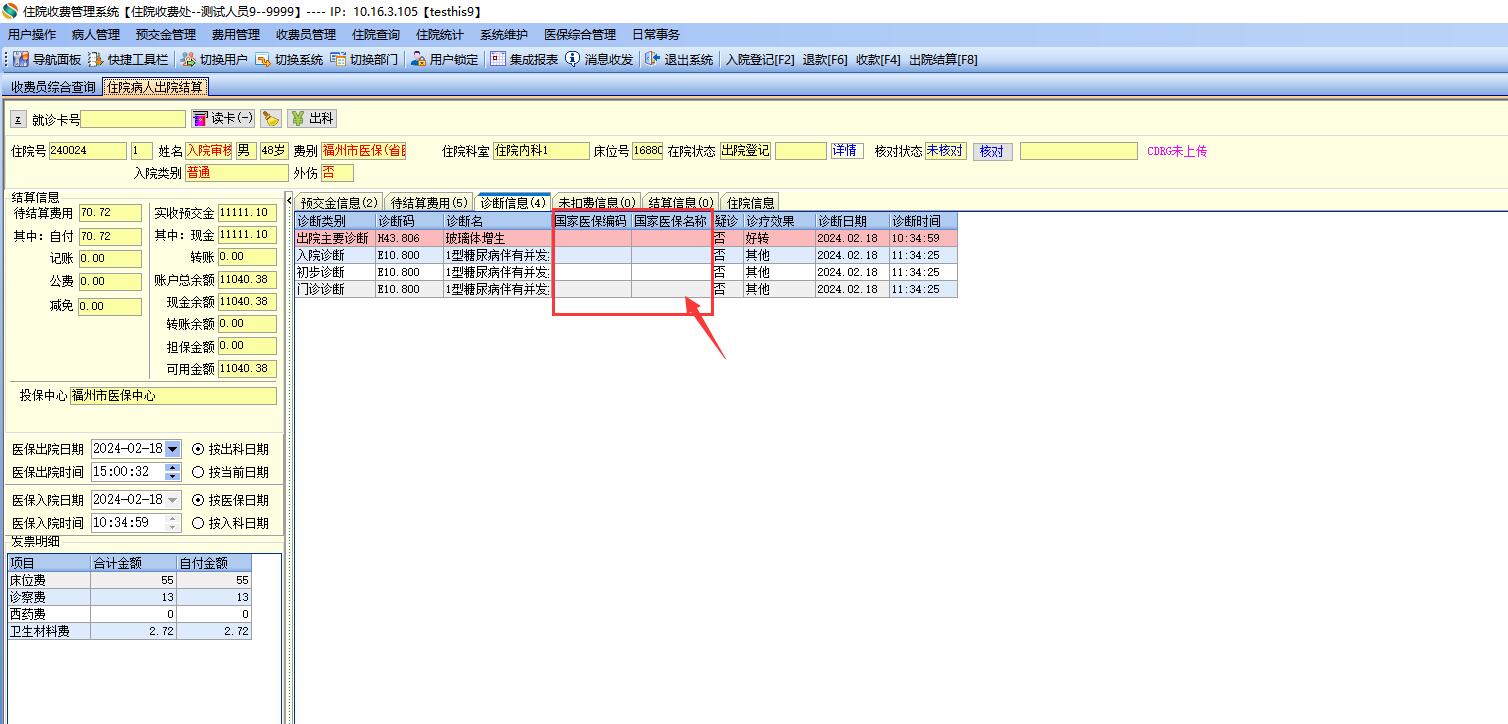1508x724 pixels.
Task: Open the 医保综合管理 menu
Action: click(x=580, y=35)
